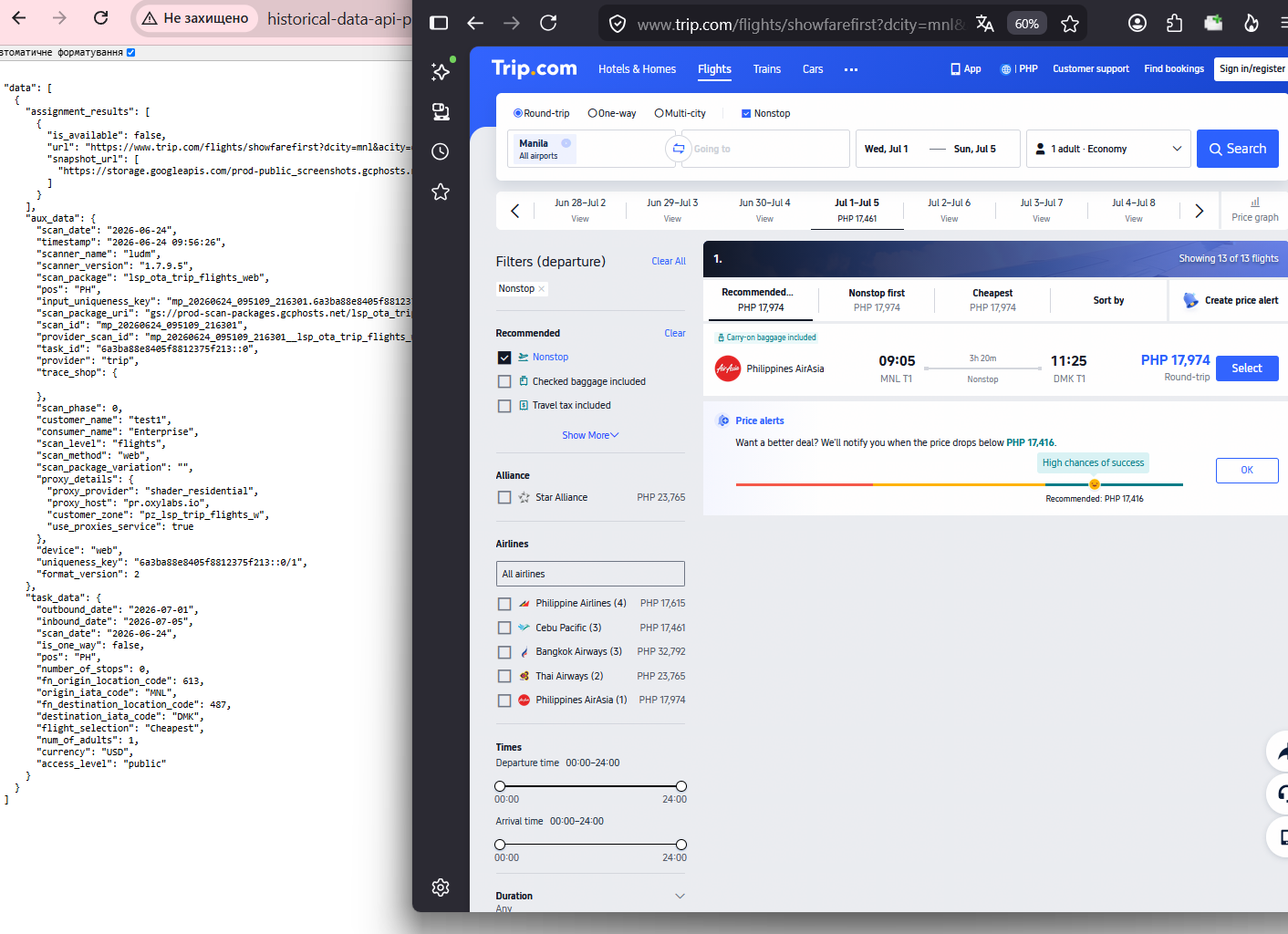
Task: Select the Nonstop first sort tab
Action: 877,300
